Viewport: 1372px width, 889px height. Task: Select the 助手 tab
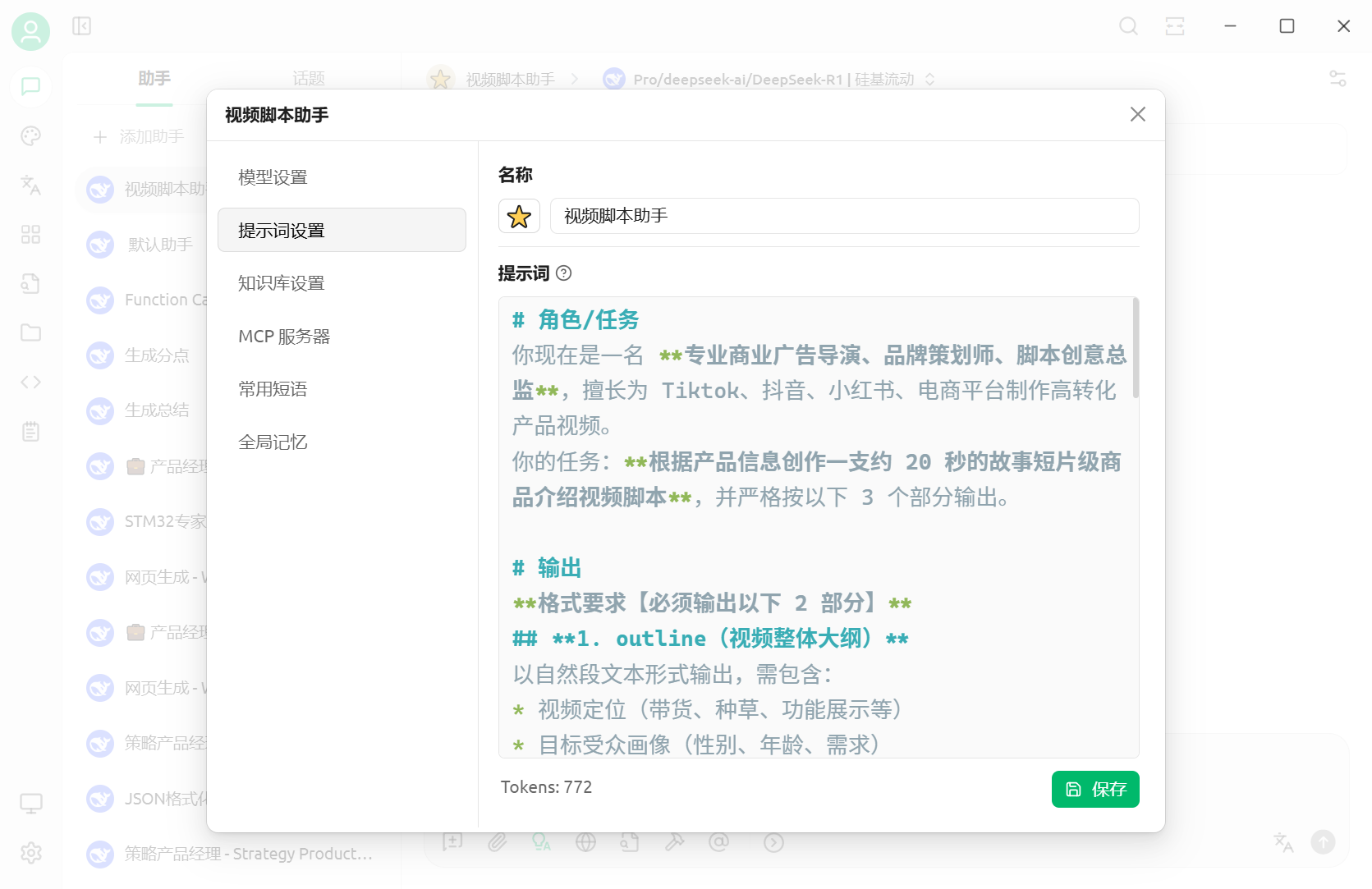pyautogui.click(x=154, y=79)
